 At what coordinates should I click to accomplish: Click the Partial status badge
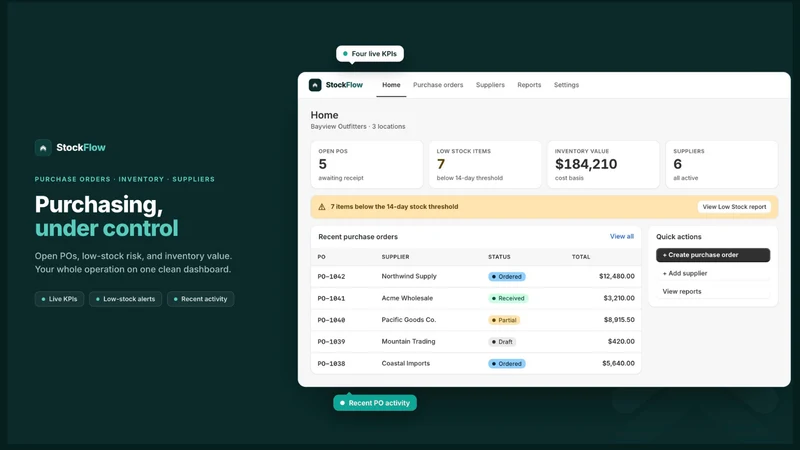pos(504,320)
